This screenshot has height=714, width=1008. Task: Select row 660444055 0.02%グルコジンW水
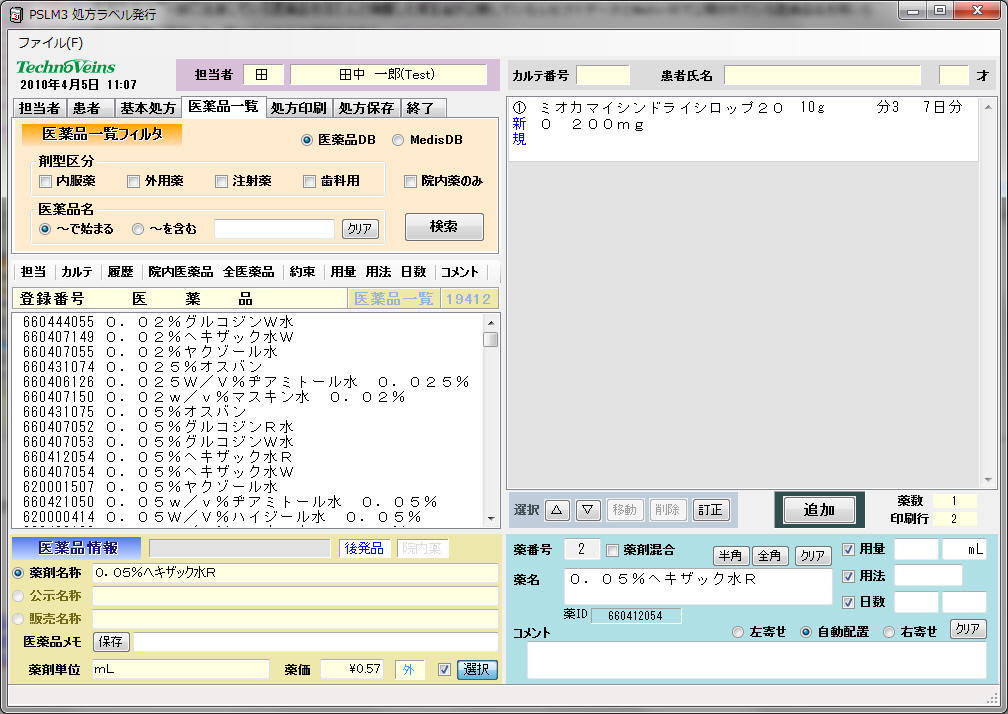(248, 322)
